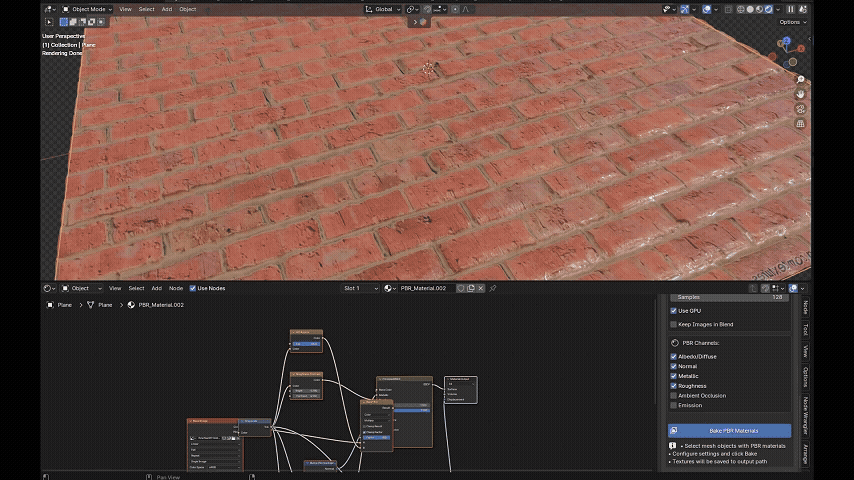Open viewport Object menu
The width and height of the screenshot is (854, 480).
pyautogui.click(x=187, y=9)
